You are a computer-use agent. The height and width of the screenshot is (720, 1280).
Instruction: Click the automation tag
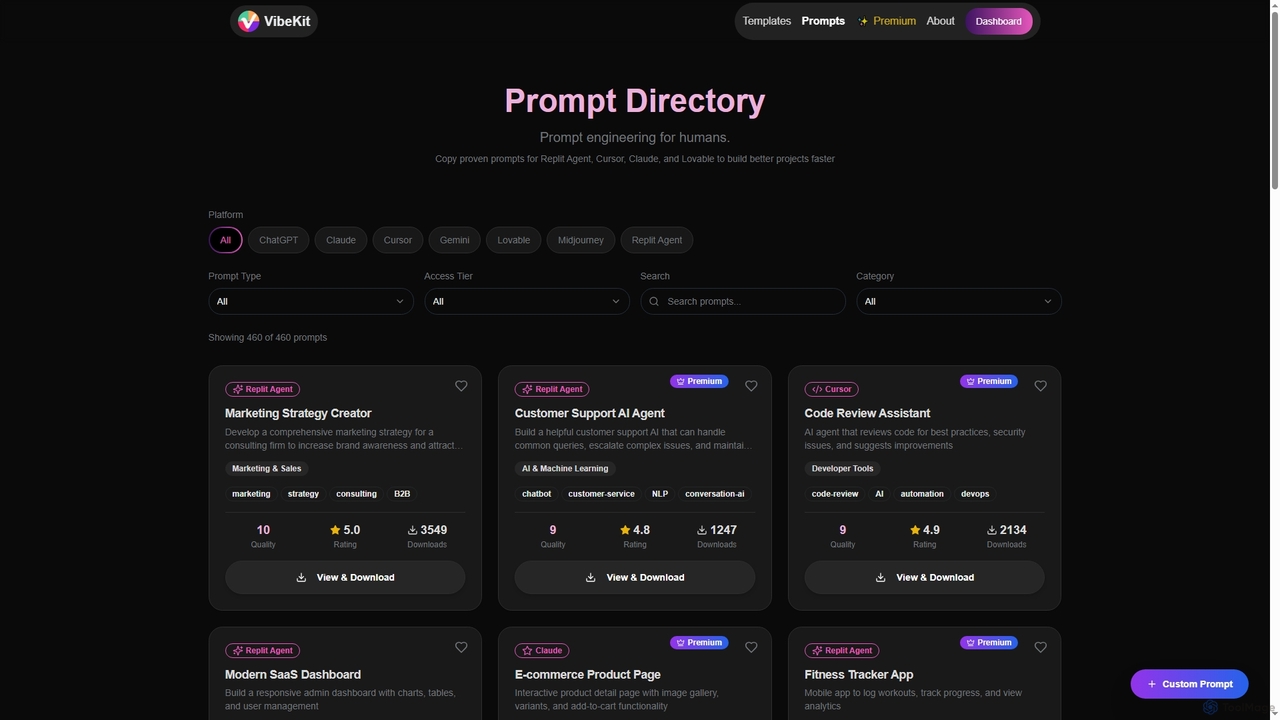(x=922, y=494)
